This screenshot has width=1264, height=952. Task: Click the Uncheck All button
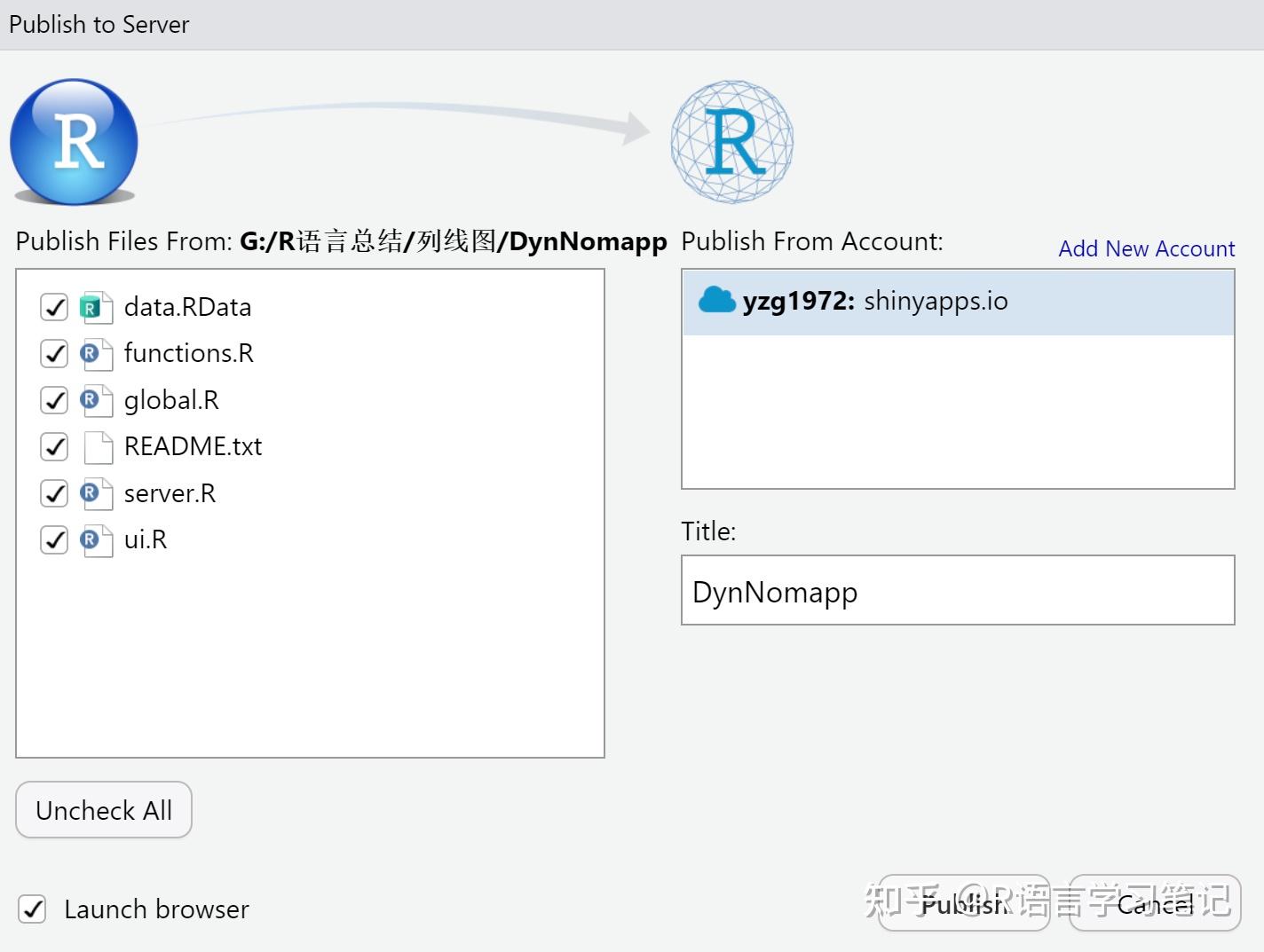coord(103,810)
